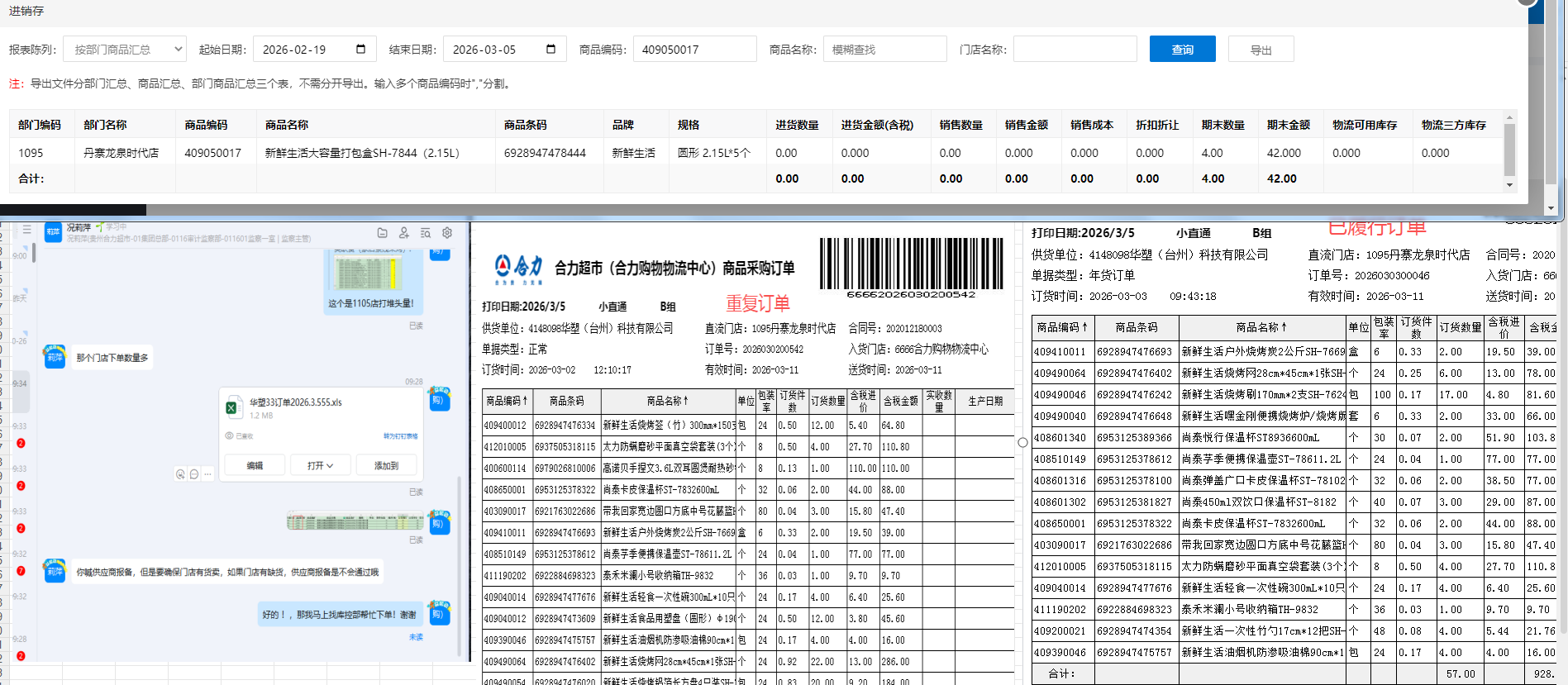Image resolution: width=1568 pixels, height=685 pixels.
Task: Click reply bubble icon beside file message
Action: [x=194, y=474]
